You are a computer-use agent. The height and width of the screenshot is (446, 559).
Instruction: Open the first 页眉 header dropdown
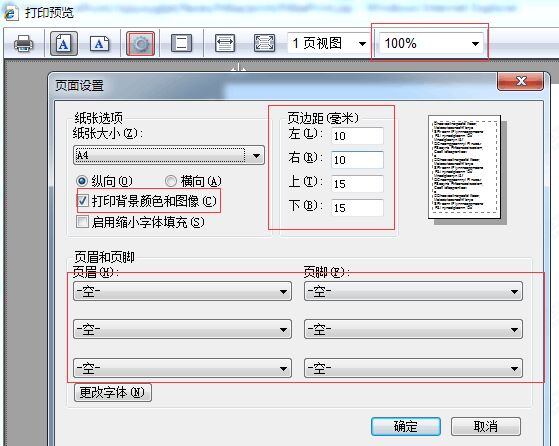182,291
